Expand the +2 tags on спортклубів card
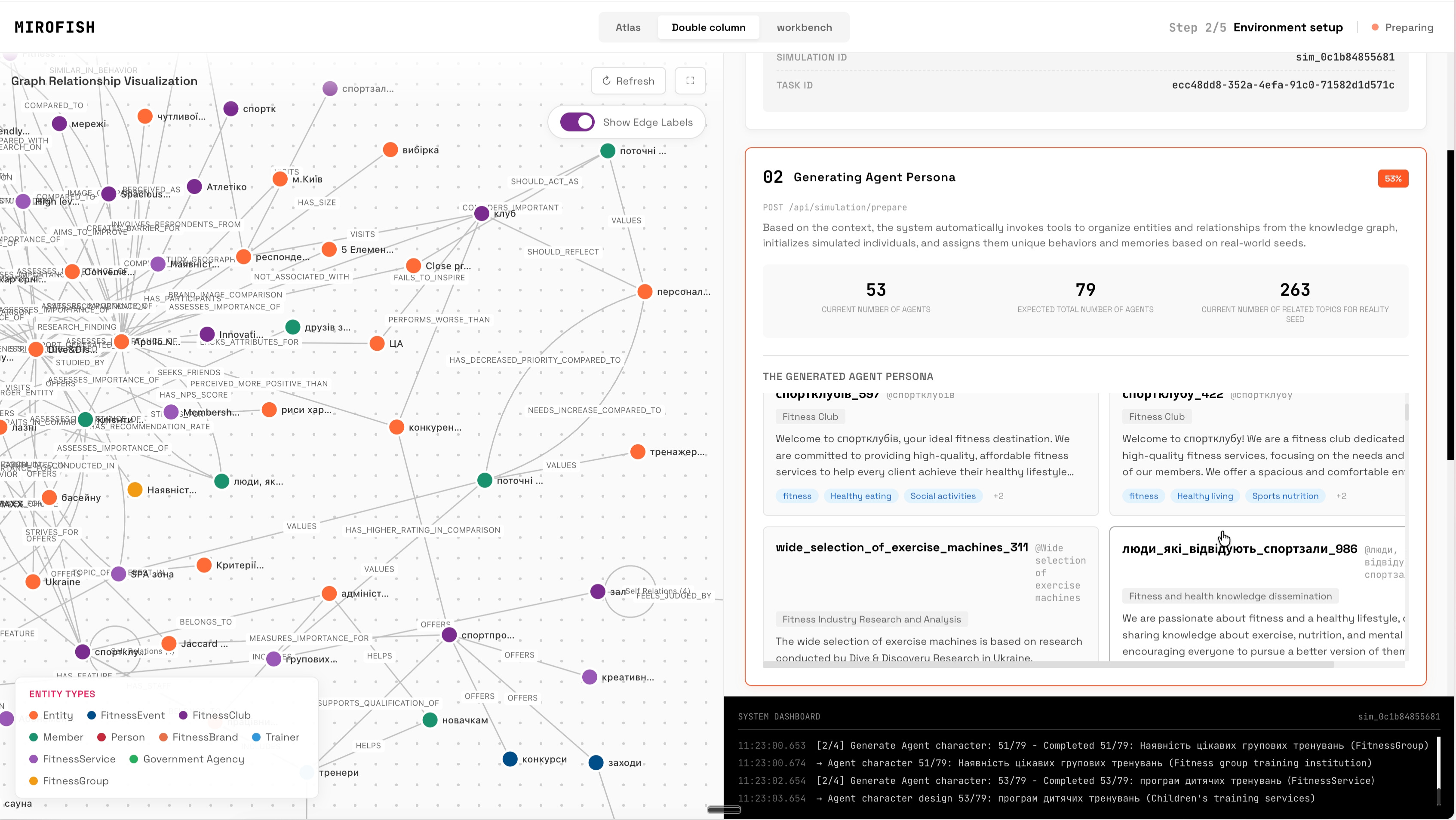Screen dimensions: 1456x820 pyautogui.click(x=998, y=496)
